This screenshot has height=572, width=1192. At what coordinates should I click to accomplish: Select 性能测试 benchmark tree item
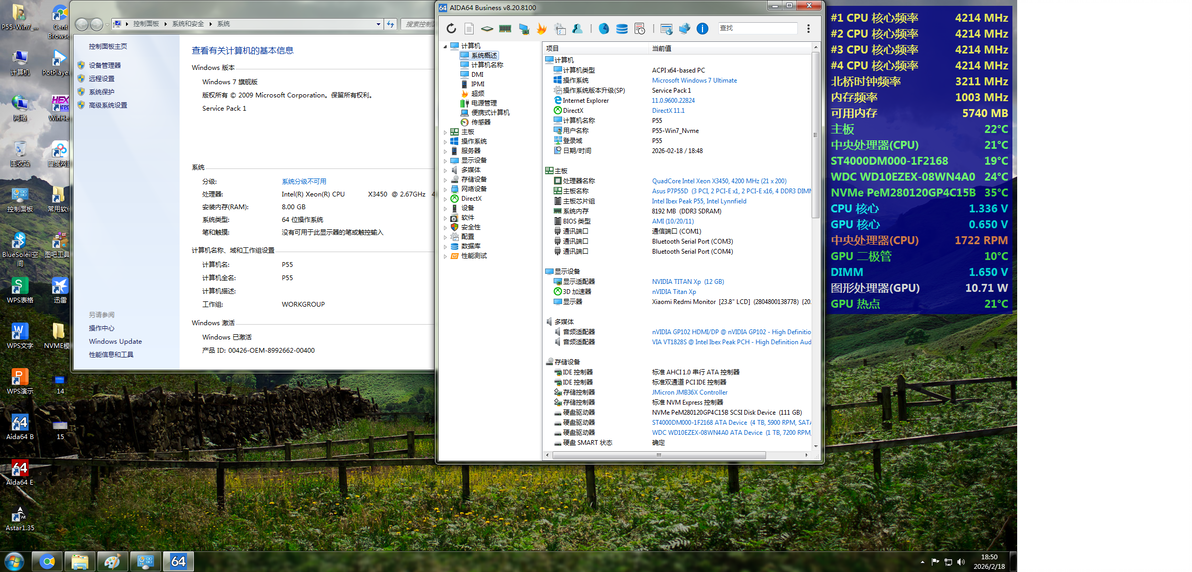click(x=474, y=256)
